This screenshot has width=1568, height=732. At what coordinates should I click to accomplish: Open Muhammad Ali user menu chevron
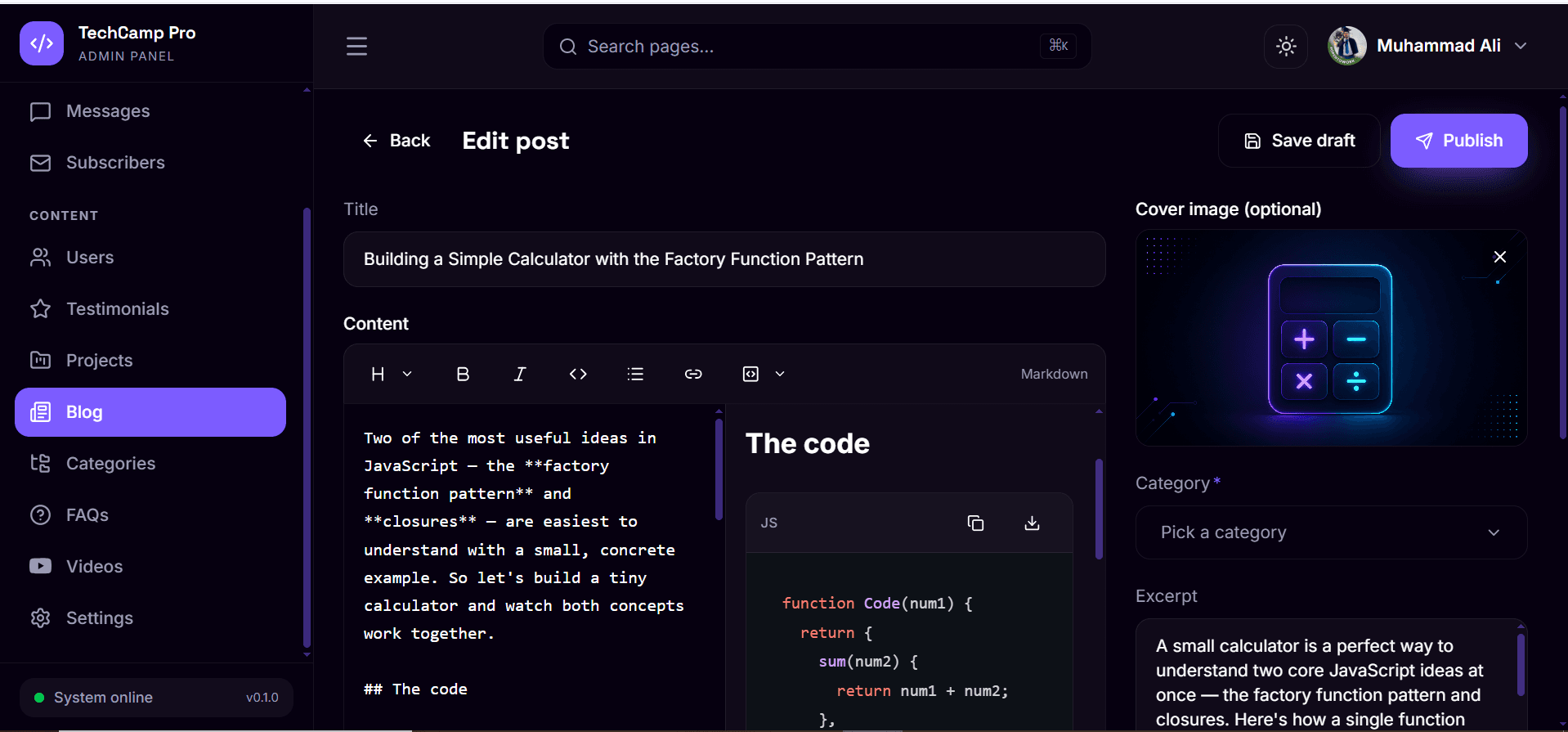(x=1521, y=46)
